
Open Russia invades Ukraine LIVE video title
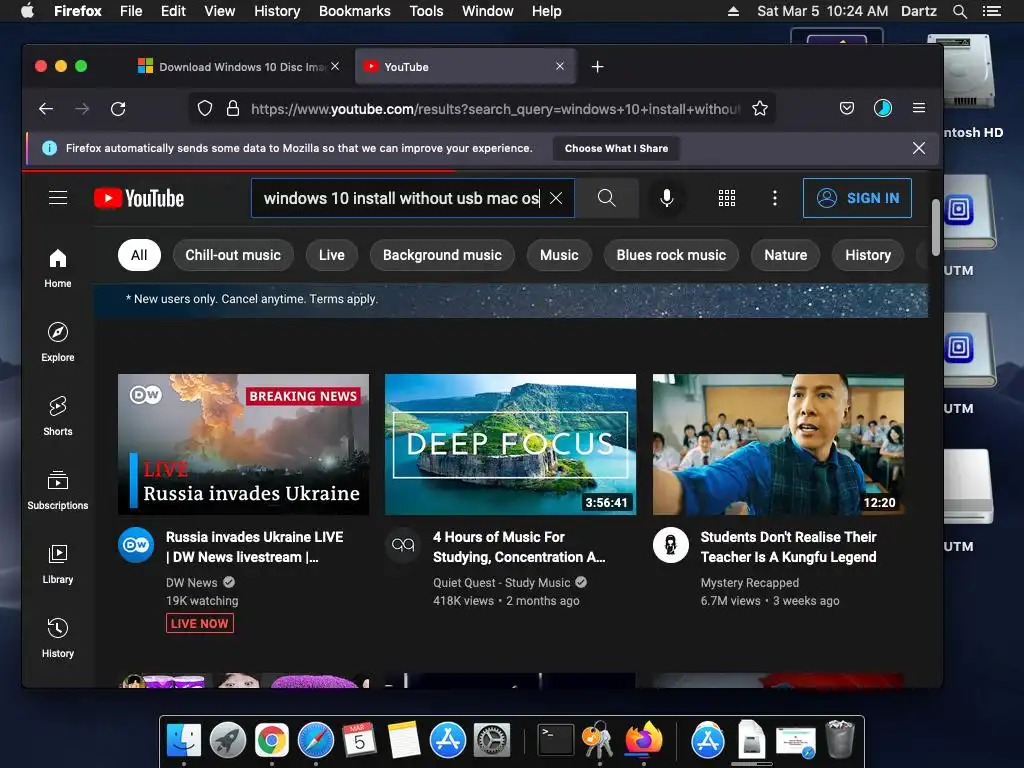coord(255,547)
